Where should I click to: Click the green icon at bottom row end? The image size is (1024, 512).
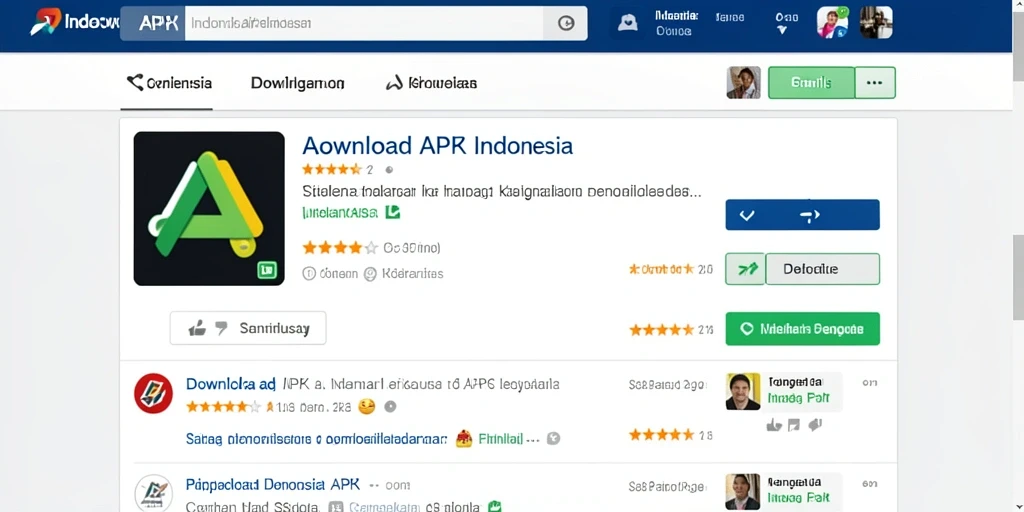[495, 505]
